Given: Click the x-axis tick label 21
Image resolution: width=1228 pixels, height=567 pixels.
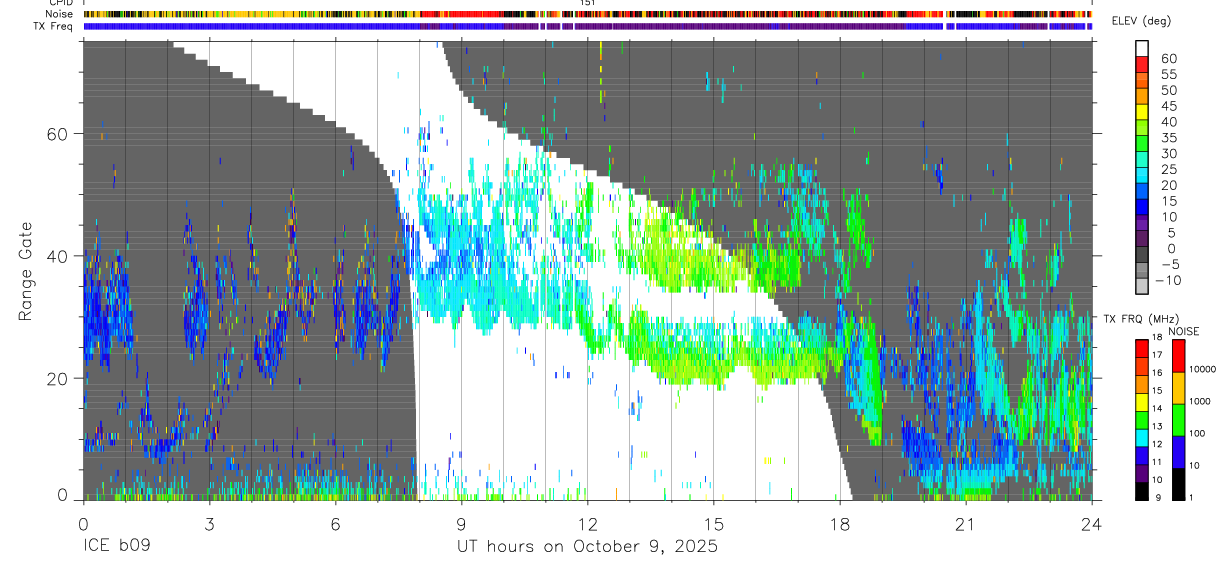Looking at the screenshot, I should pyautogui.click(x=966, y=524).
